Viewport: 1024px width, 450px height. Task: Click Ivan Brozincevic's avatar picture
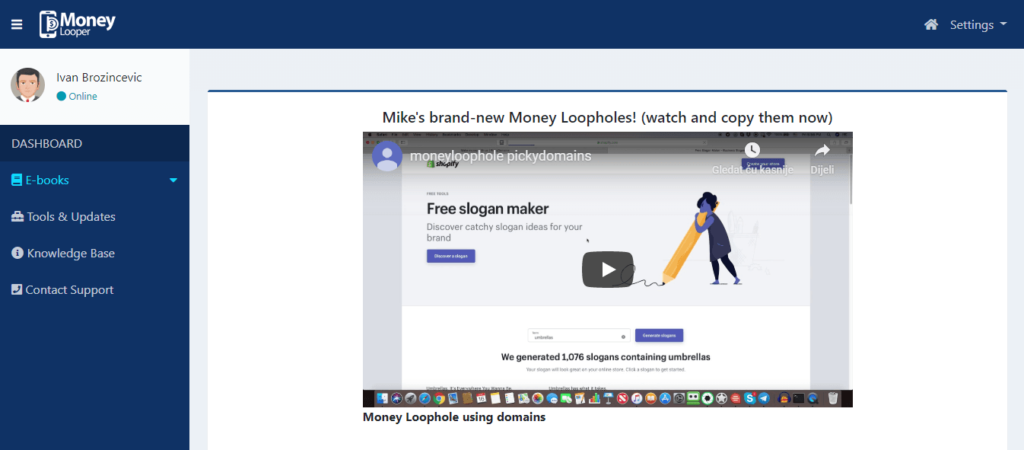27,85
